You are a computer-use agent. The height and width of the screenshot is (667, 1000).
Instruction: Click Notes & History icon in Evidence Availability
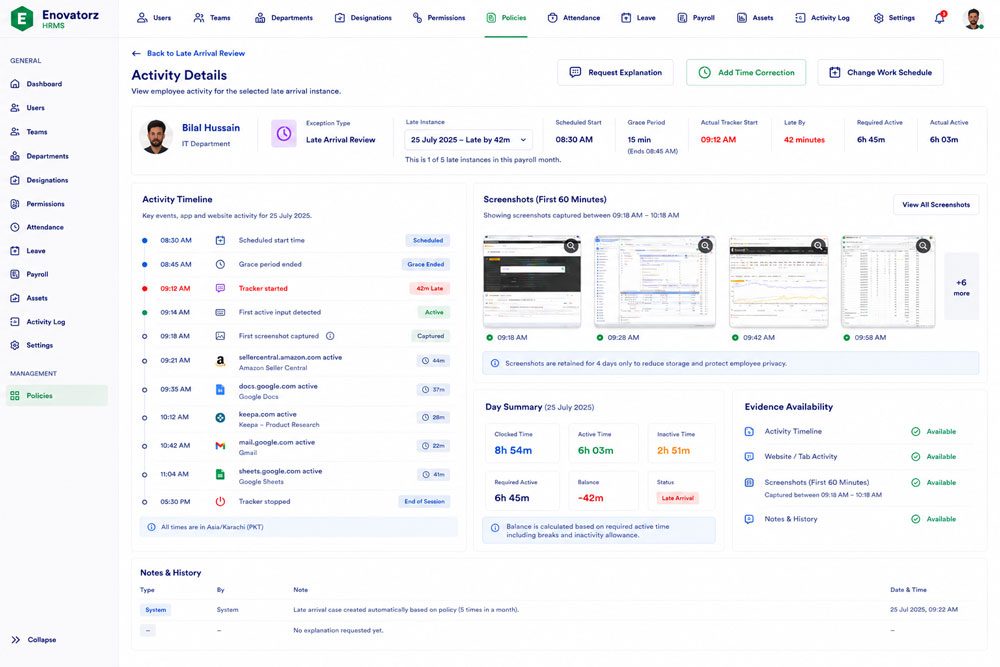point(749,519)
